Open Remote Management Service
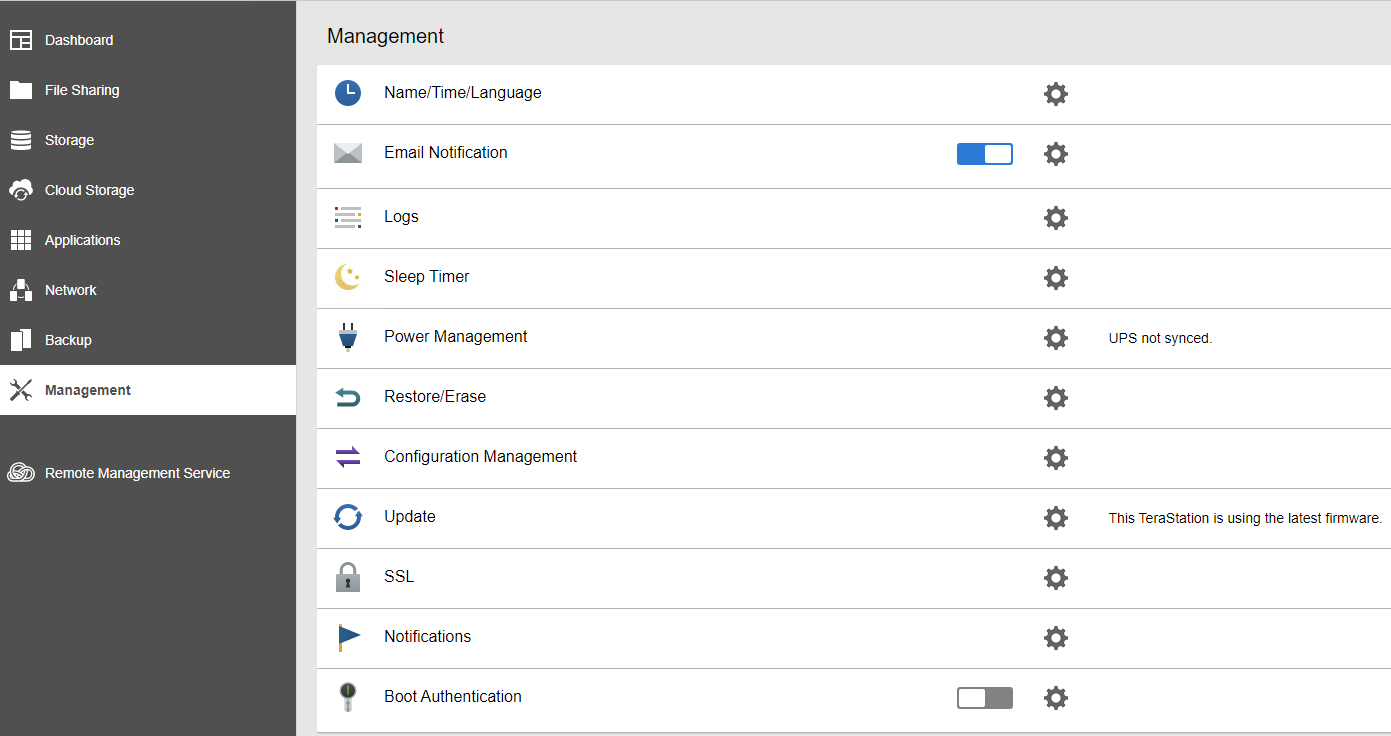Viewport: 1391px width, 736px height. point(137,473)
